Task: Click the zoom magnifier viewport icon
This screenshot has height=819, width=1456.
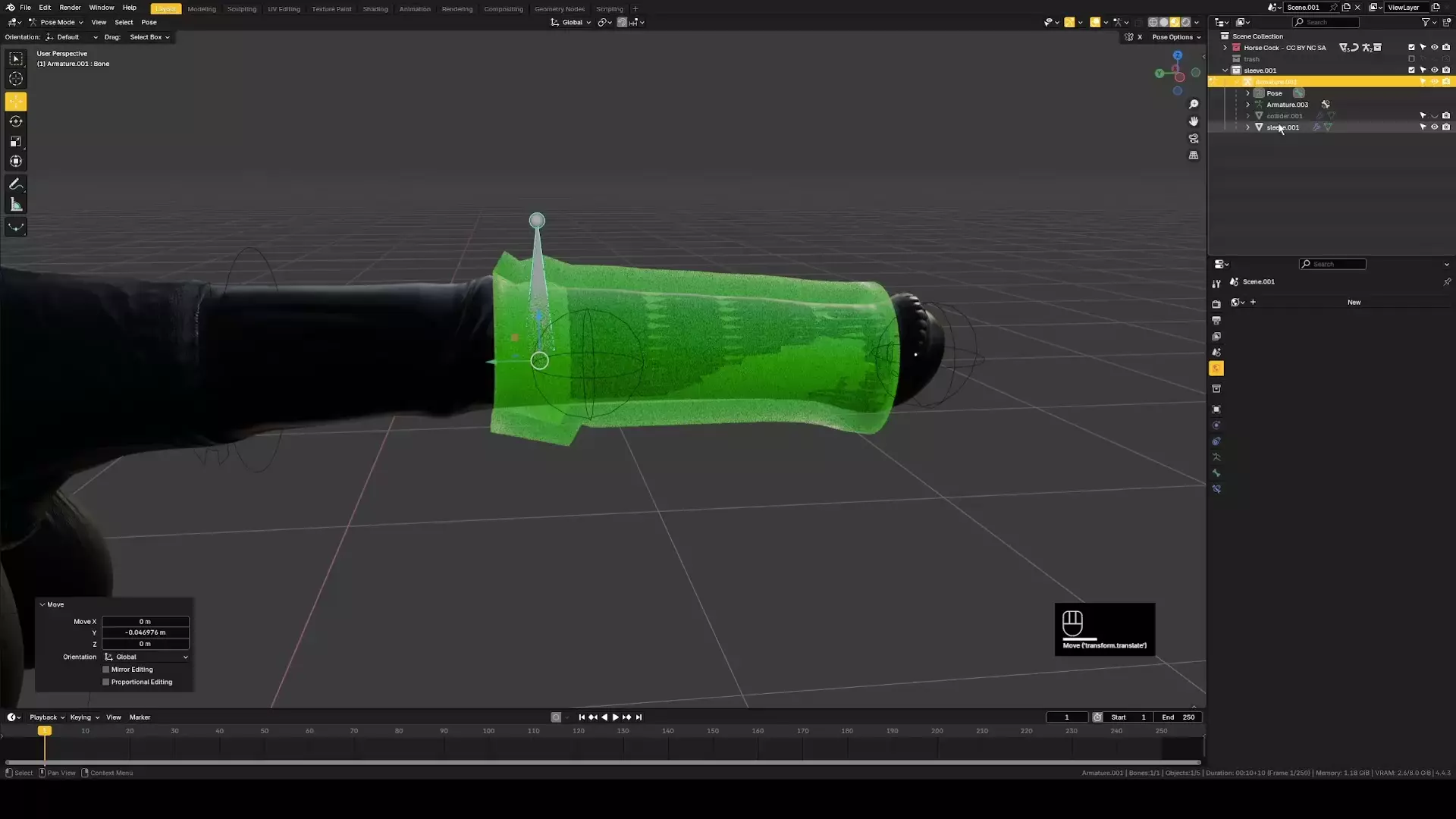Action: [1194, 104]
